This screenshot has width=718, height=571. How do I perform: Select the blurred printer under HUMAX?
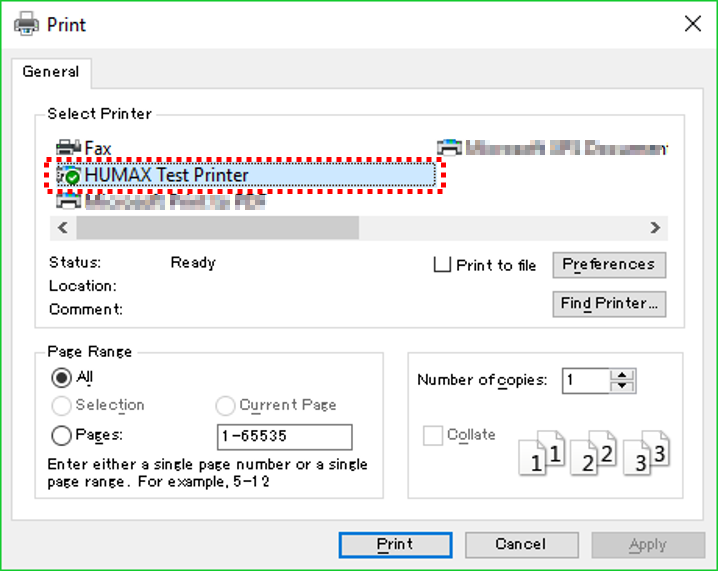(161, 201)
